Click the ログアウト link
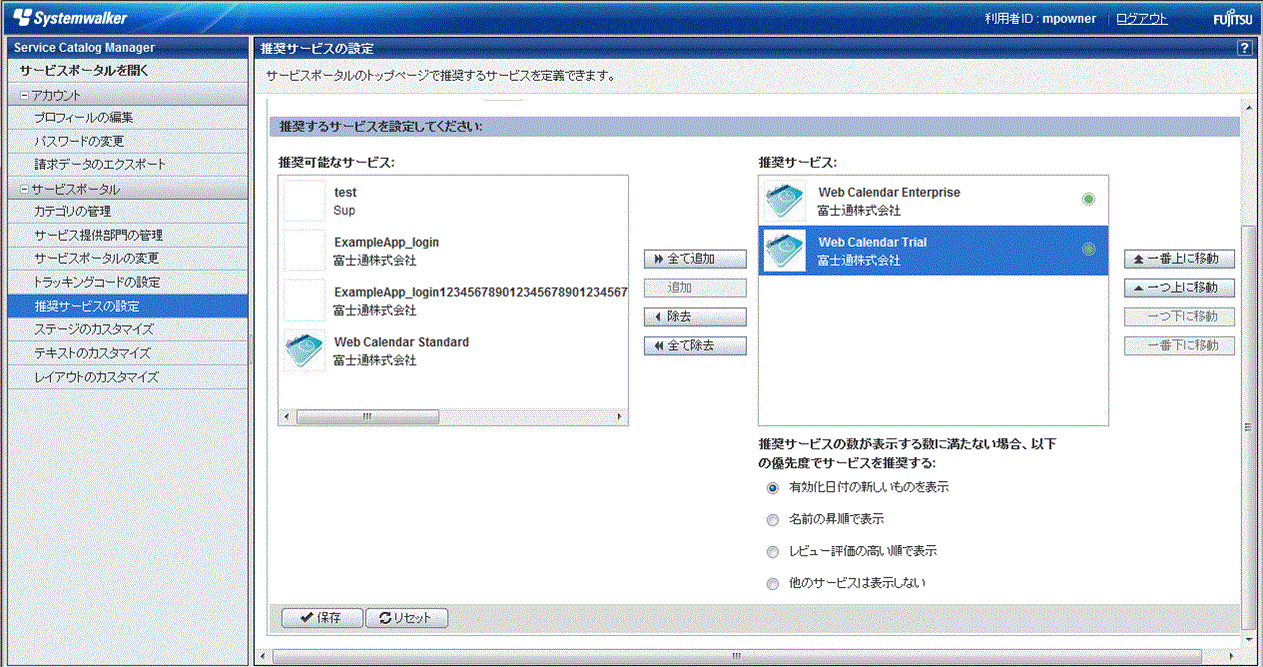This screenshot has height=667, width=1263. (1141, 19)
